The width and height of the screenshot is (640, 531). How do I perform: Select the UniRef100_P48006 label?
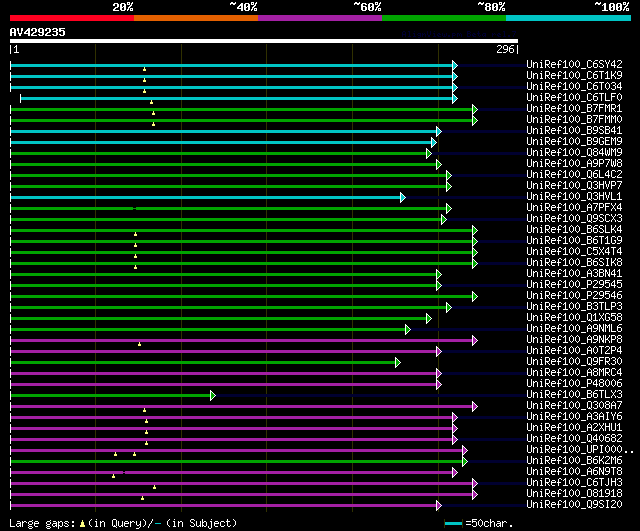[574, 384]
